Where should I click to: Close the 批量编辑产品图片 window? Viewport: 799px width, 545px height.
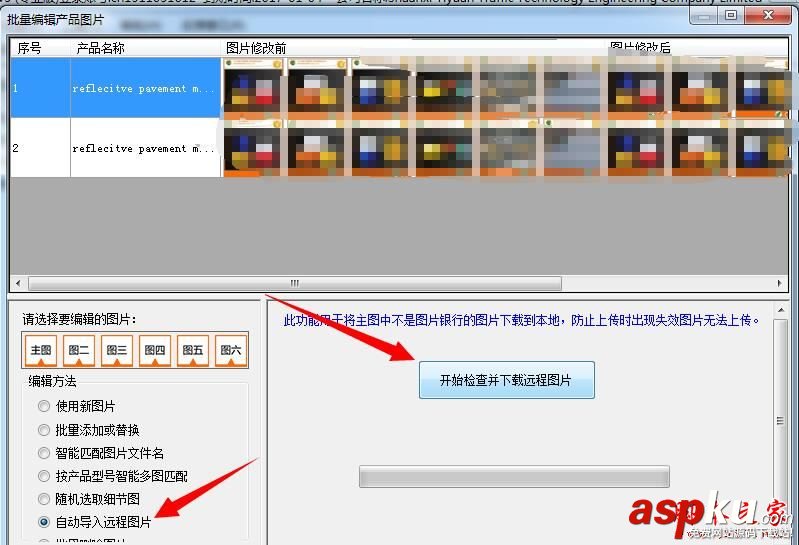tap(768, 15)
